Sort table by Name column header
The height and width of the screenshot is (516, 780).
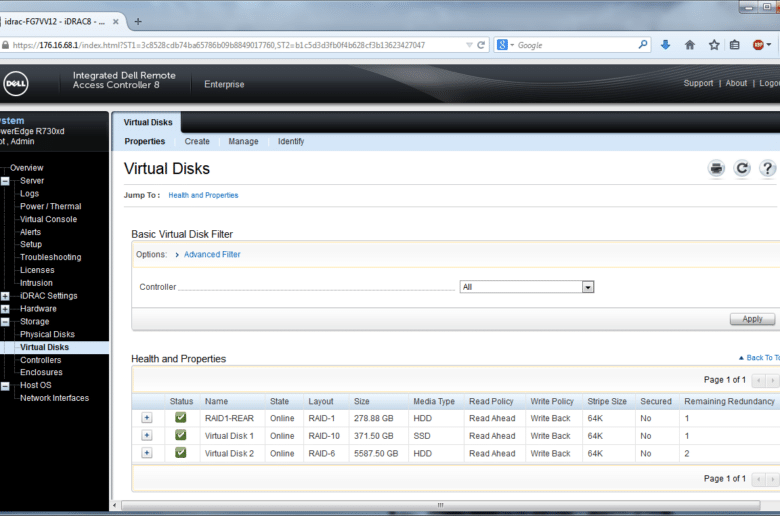point(216,402)
